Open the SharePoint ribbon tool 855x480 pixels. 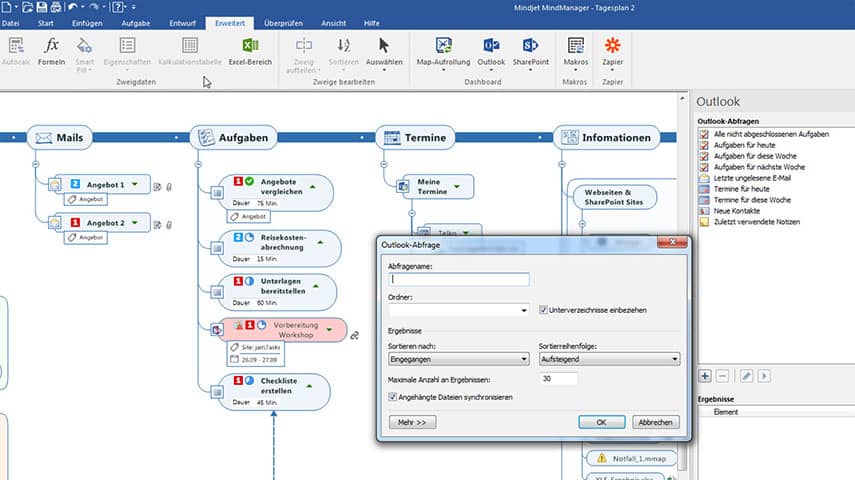coord(531,52)
